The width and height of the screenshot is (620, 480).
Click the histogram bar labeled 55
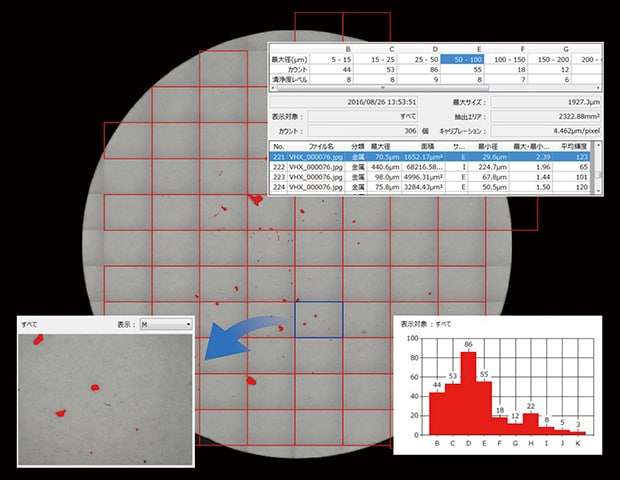coord(484,408)
